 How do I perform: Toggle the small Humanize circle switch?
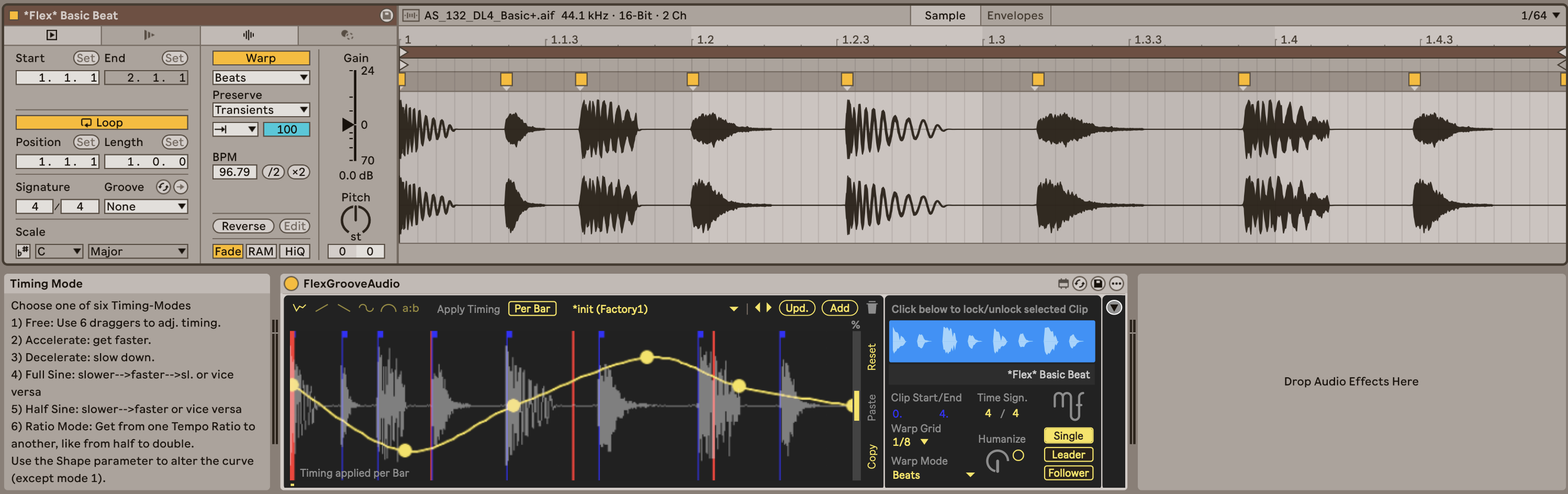click(x=1018, y=455)
